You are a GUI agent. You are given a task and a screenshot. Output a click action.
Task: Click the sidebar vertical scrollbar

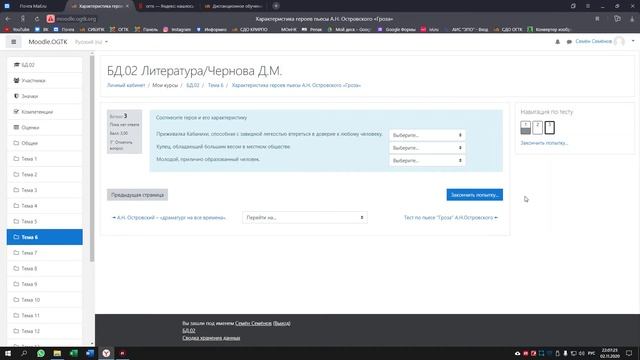[x=92, y=159]
